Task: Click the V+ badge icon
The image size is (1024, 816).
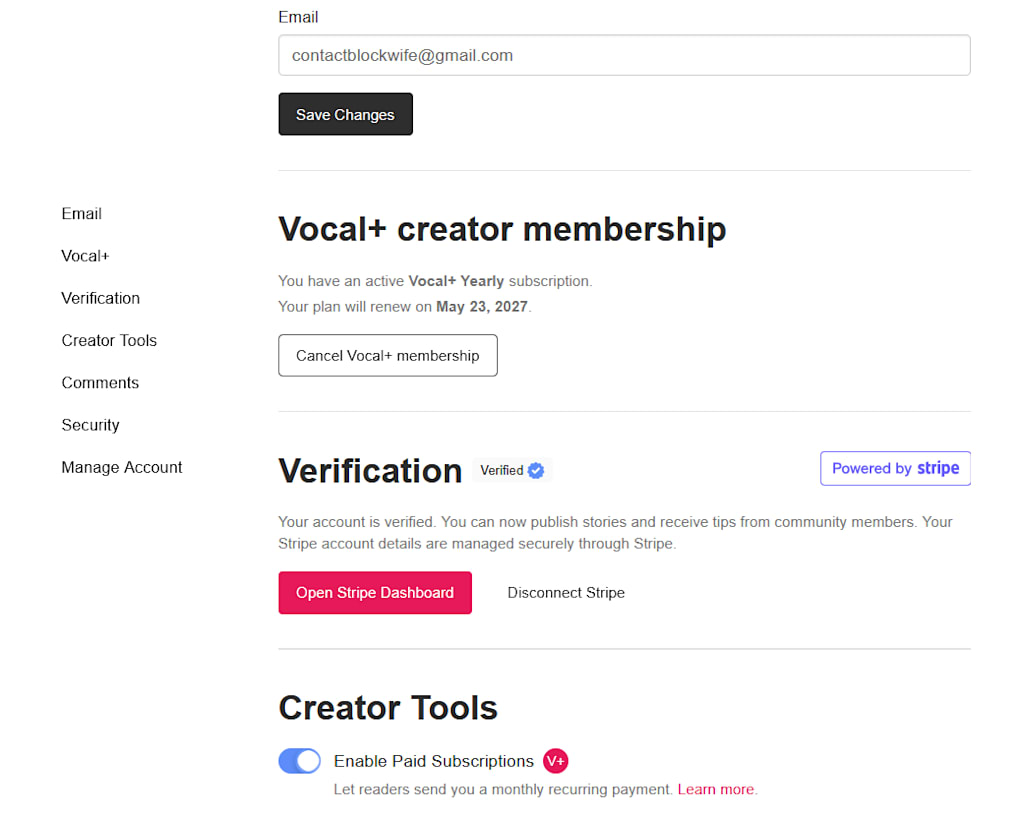Action: 556,761
